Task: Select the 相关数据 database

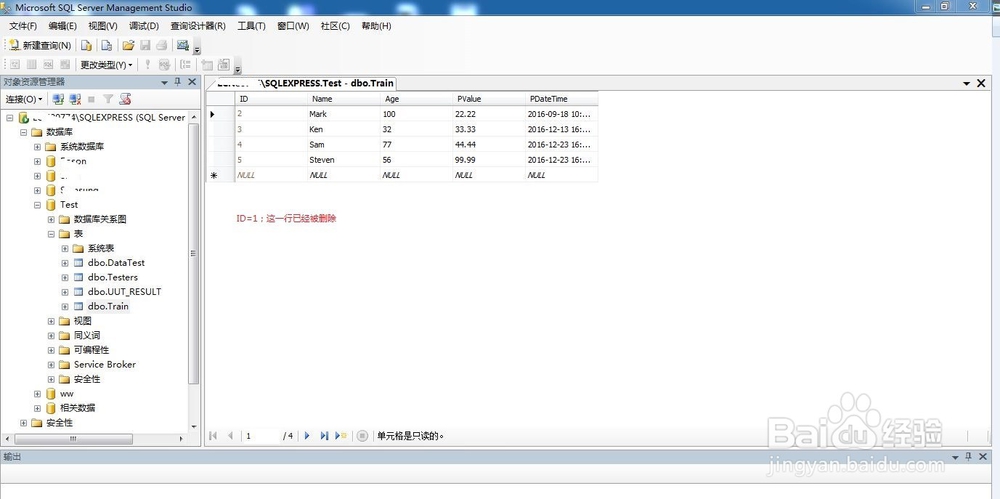Action: (77, 408)
